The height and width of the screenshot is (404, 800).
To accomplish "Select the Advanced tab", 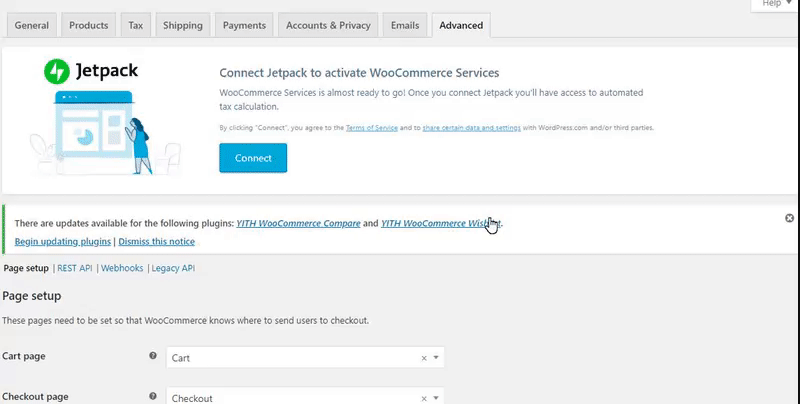I will [461, 26].
